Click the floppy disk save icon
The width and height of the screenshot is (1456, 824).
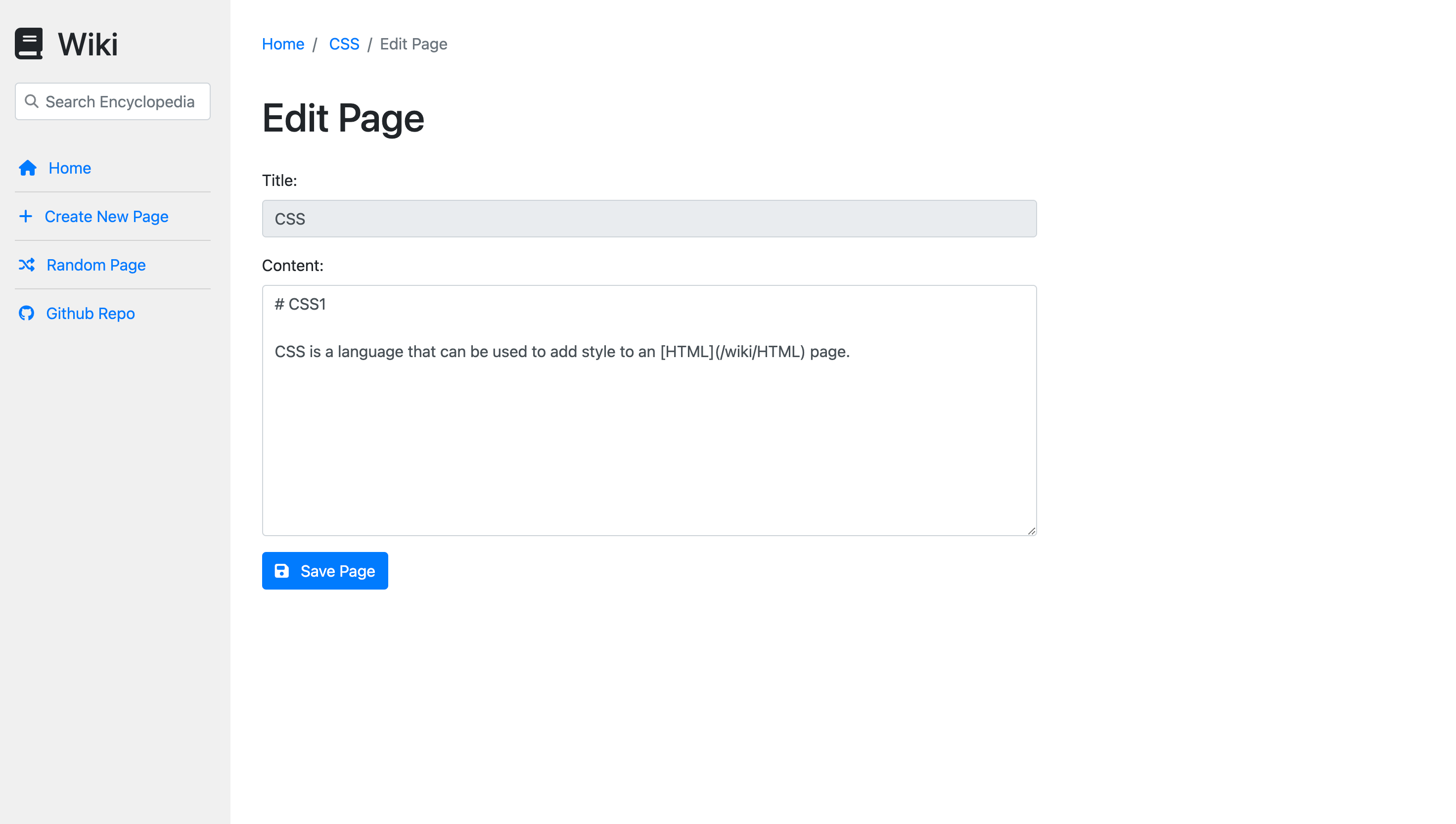282,570
